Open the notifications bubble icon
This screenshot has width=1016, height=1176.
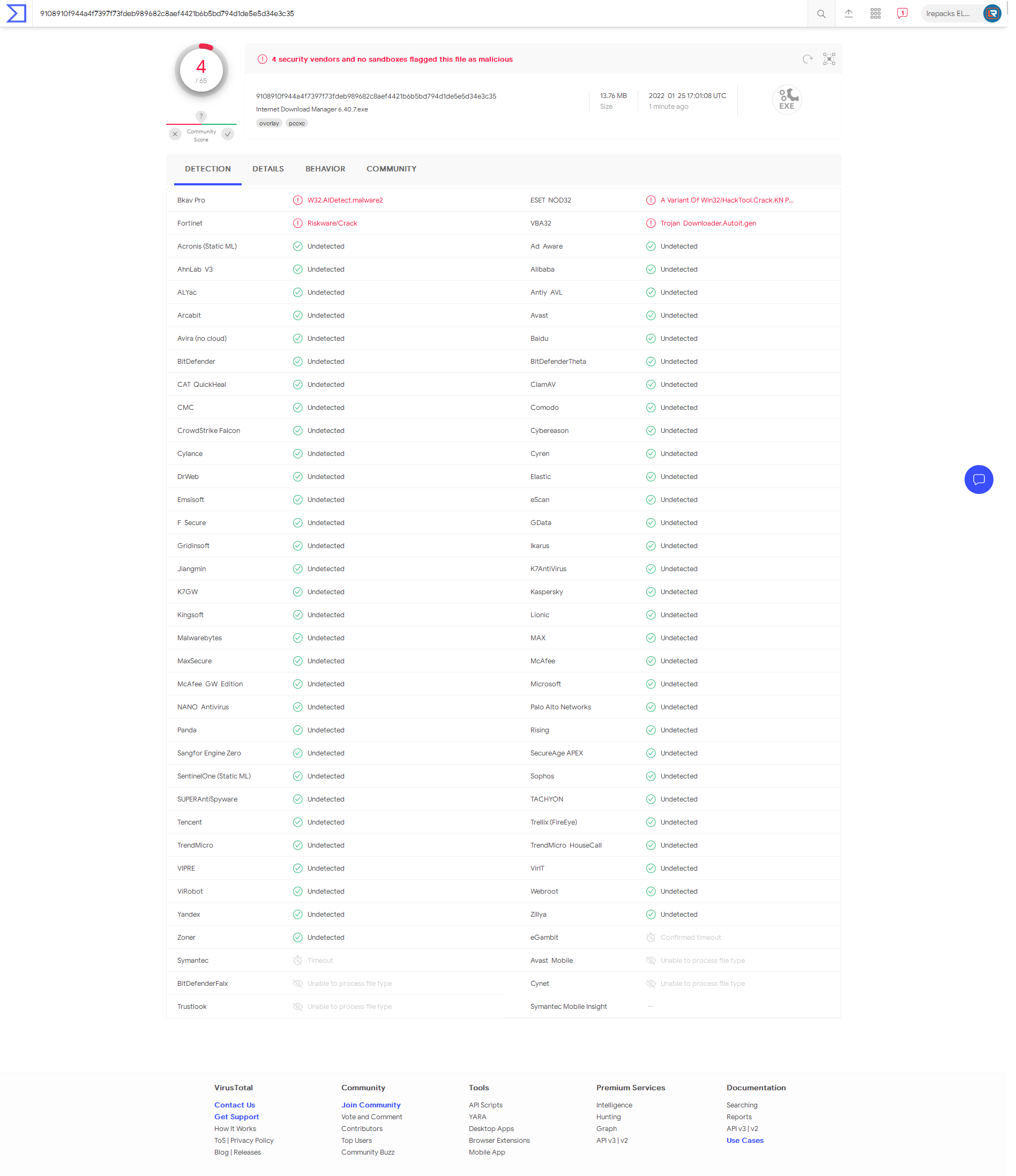902,13
